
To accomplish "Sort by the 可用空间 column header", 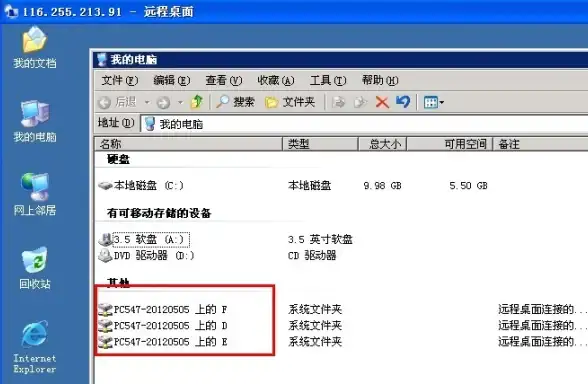I will (450, 144).
